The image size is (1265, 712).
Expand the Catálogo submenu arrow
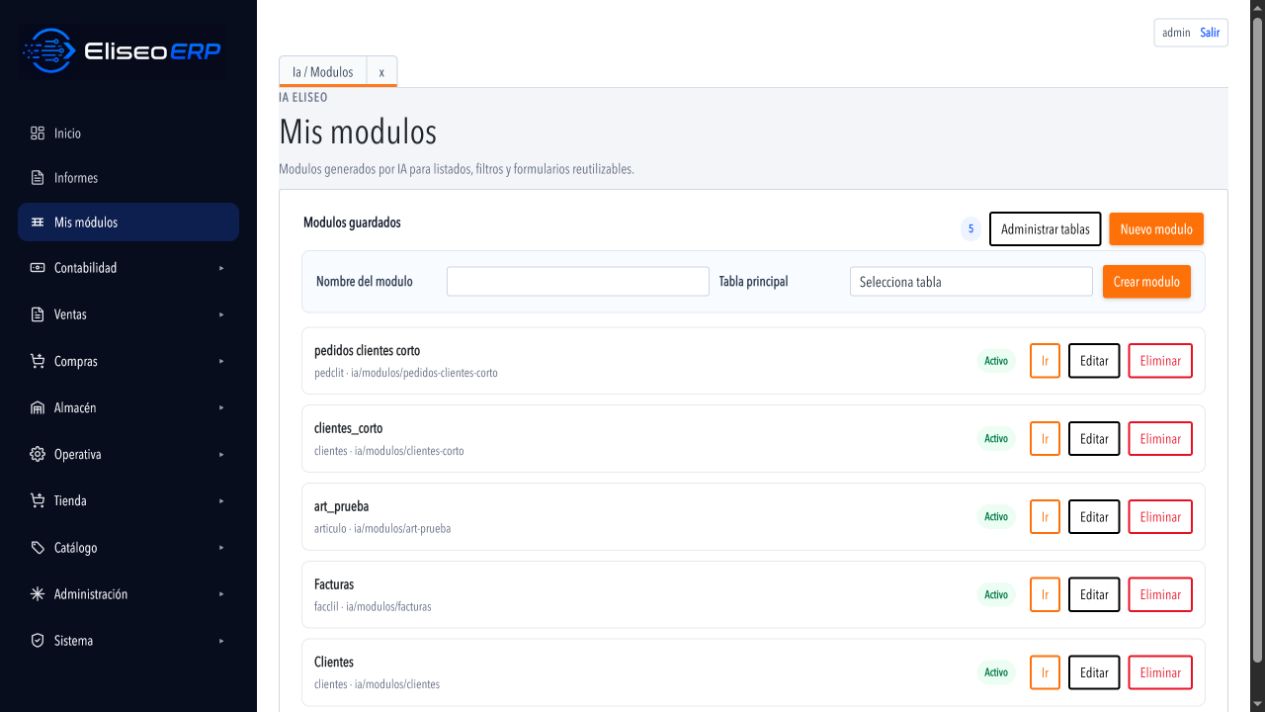tap(221, 548)
